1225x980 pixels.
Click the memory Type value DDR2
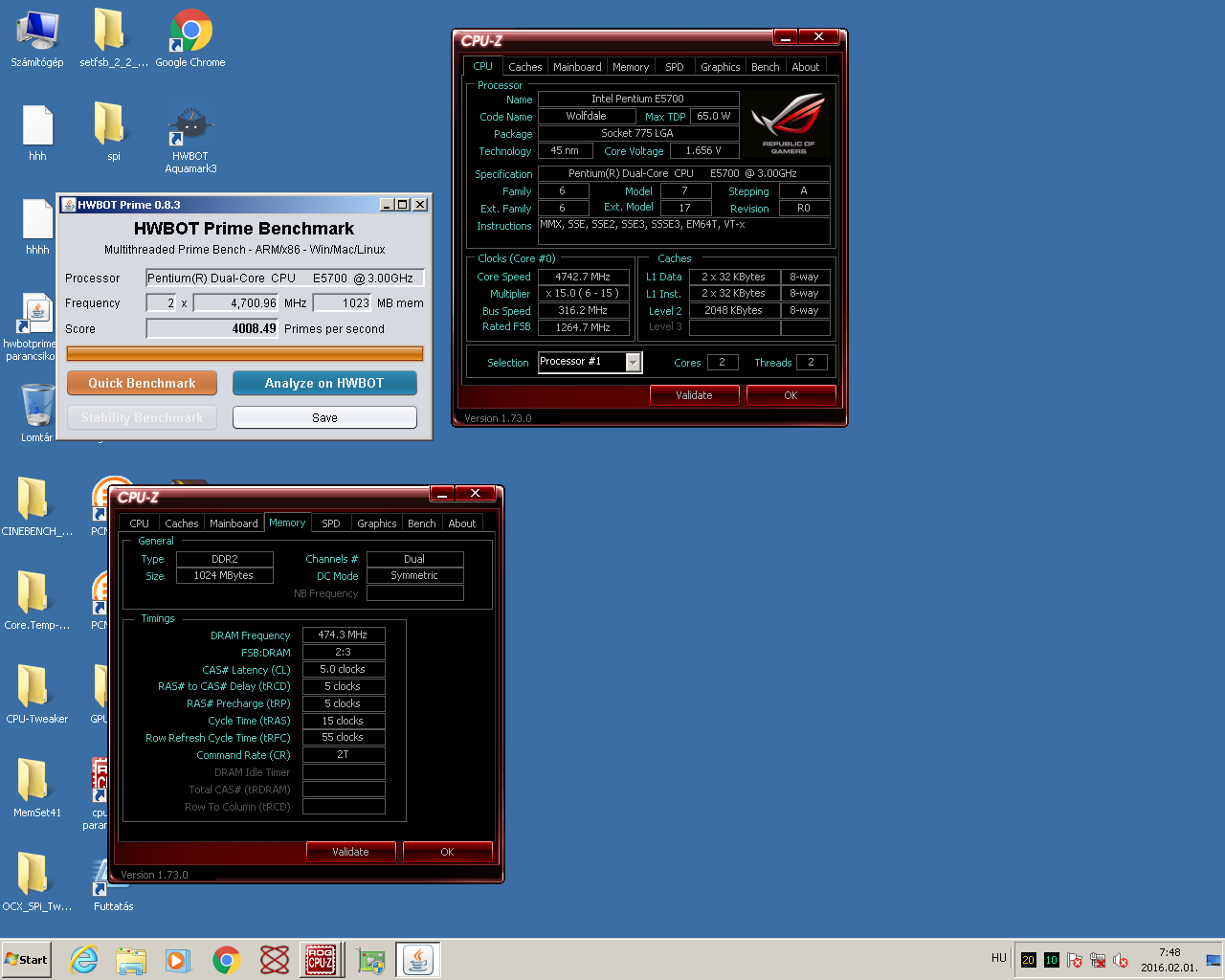(225, 559)
